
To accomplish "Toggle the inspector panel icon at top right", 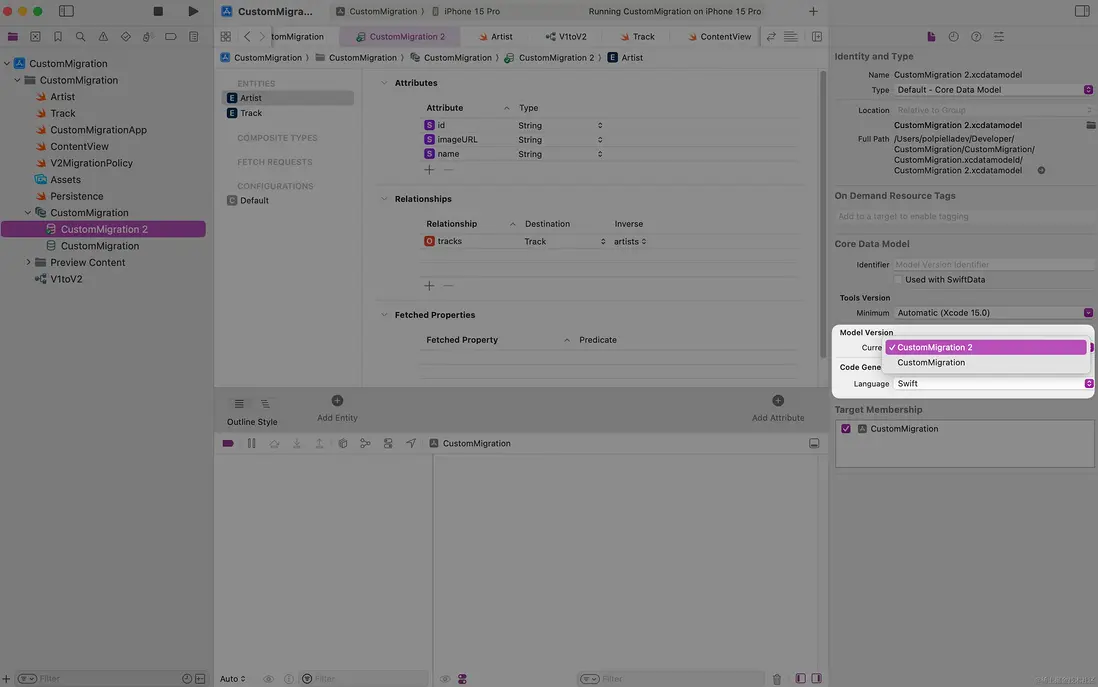I will [1082, 11].
